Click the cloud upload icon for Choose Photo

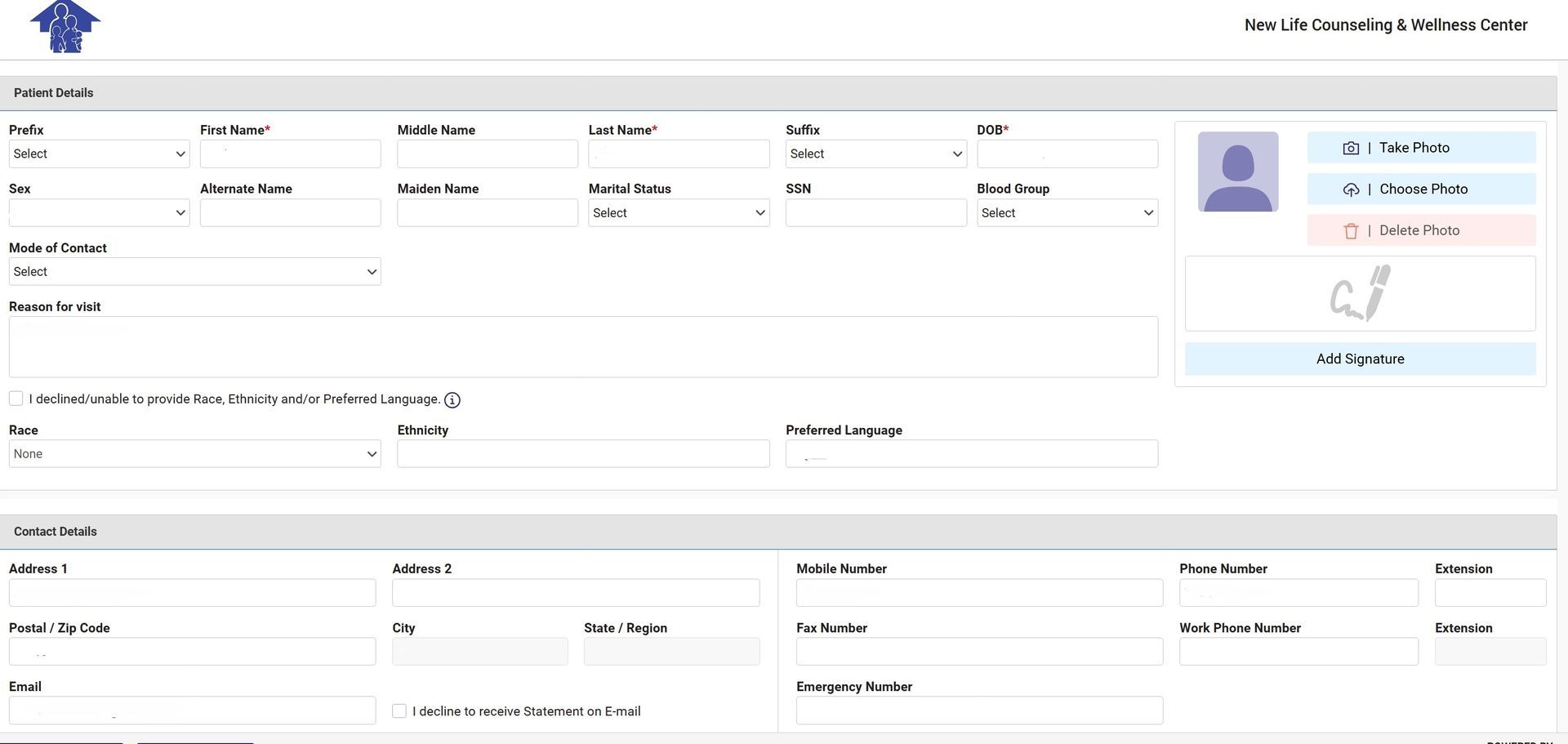pyautogui.click(x=1351, y=189)
